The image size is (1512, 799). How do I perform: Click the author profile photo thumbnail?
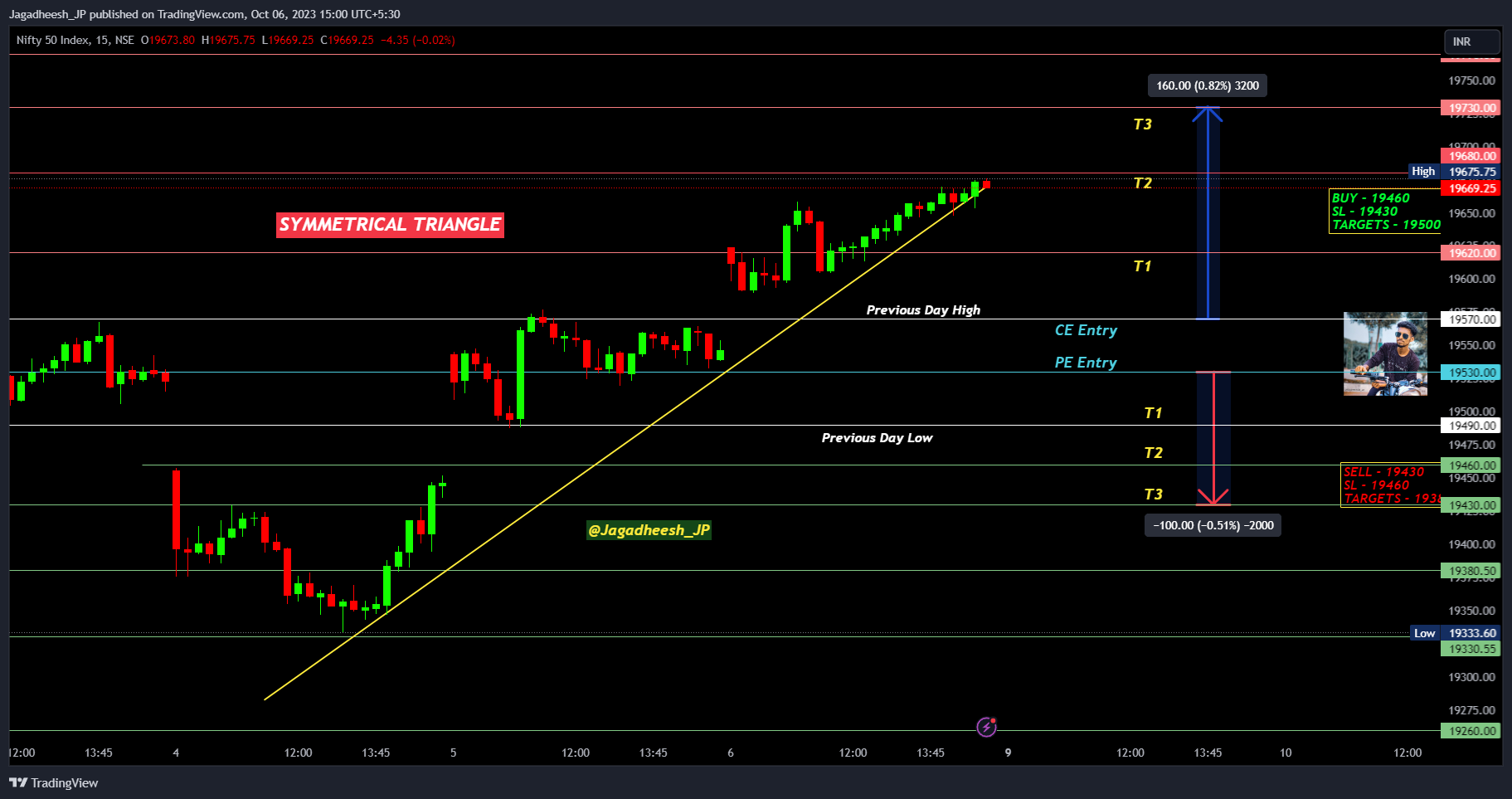1385,353
